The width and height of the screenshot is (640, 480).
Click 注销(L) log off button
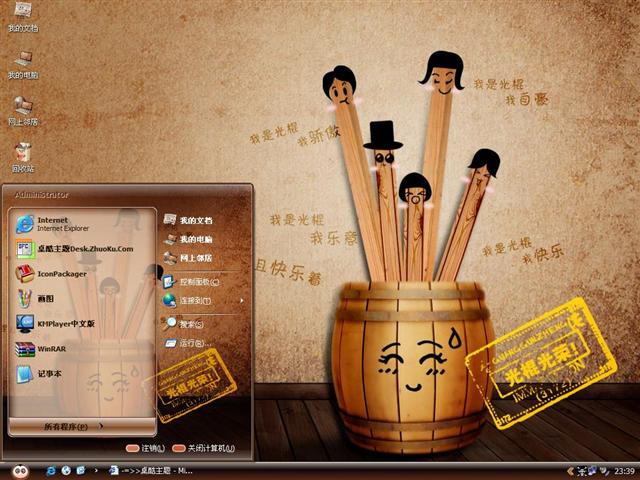coord(146,448)
